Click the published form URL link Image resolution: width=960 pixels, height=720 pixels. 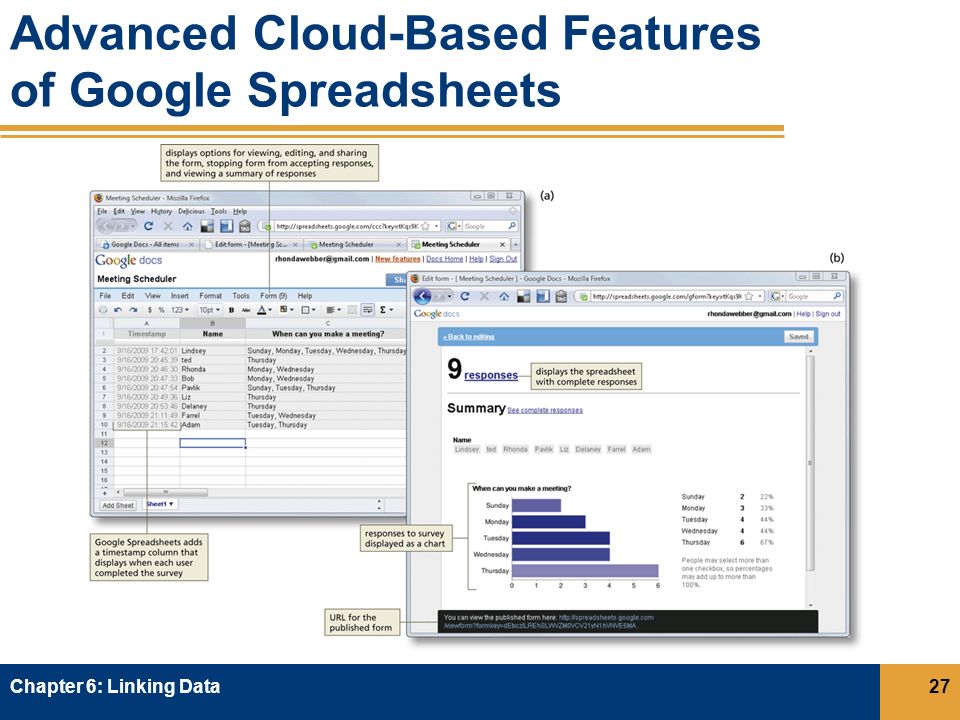[548, 622]
